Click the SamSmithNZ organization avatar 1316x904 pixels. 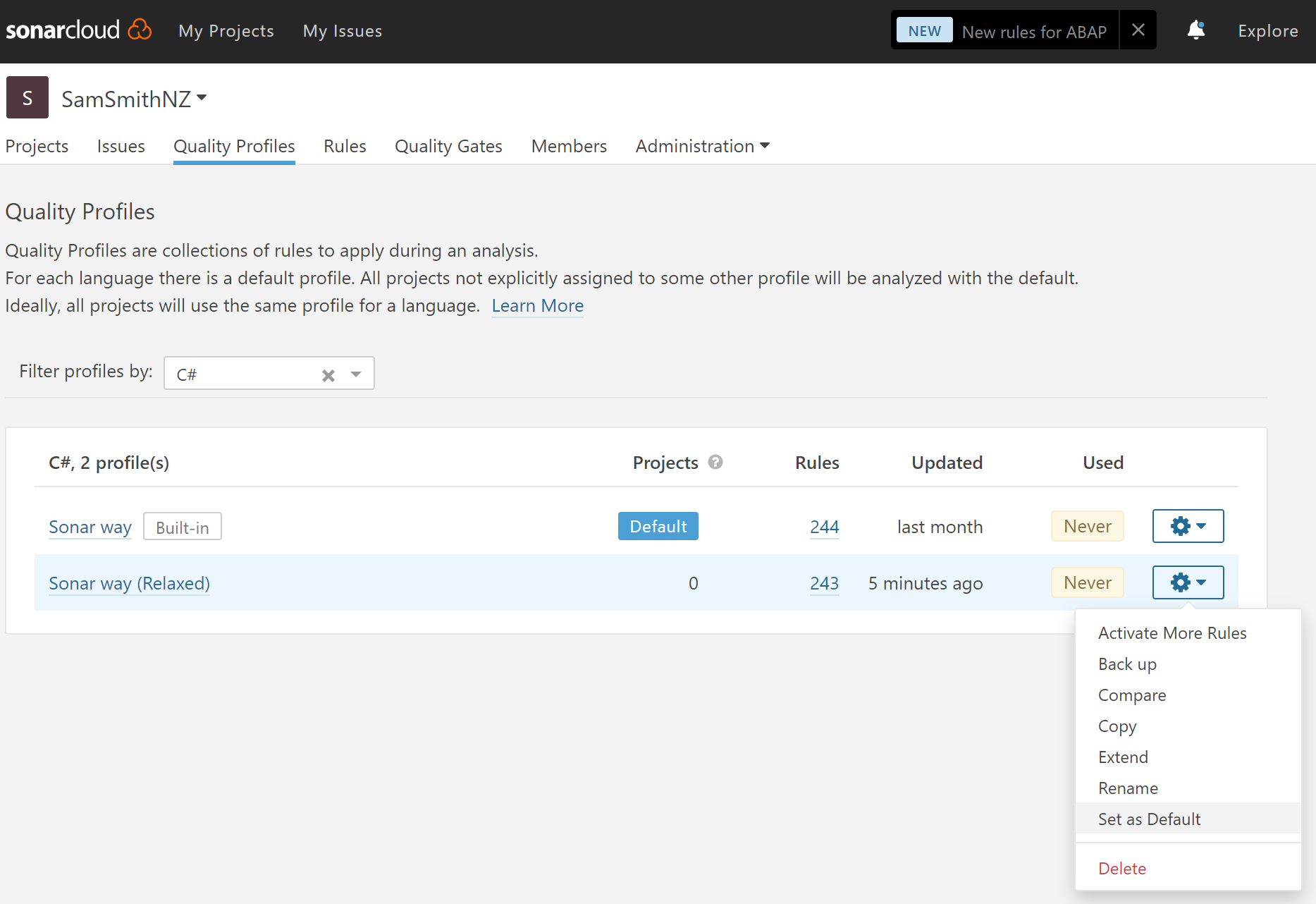point(27,98)
